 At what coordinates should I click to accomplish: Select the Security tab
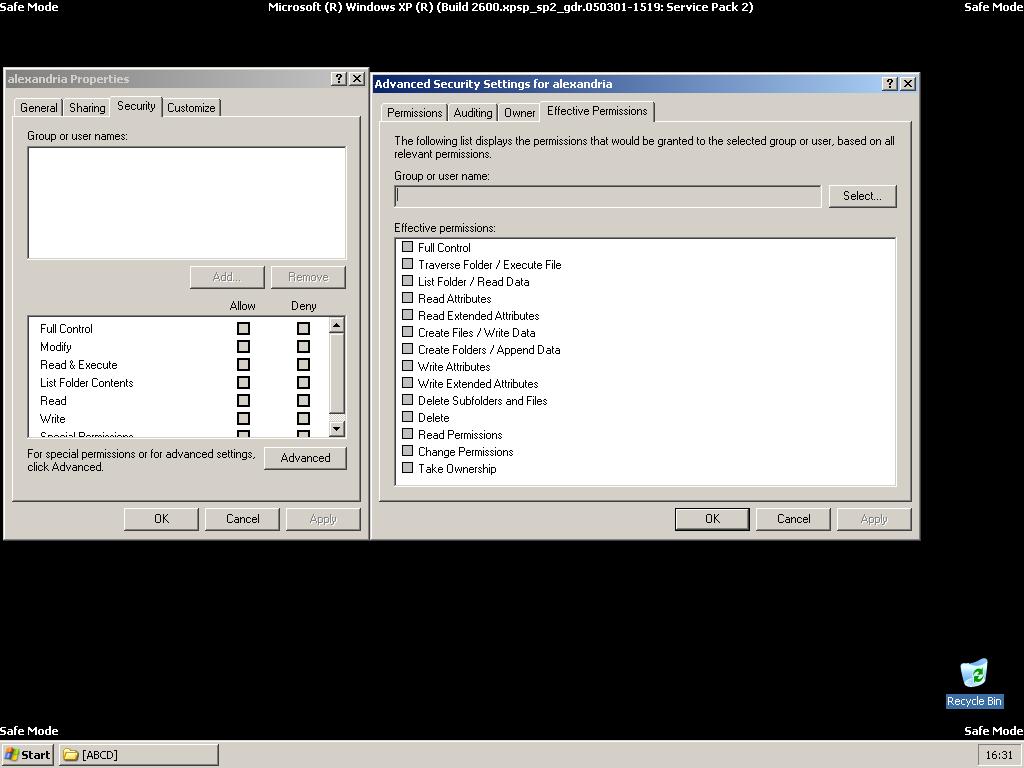[136, 106]
